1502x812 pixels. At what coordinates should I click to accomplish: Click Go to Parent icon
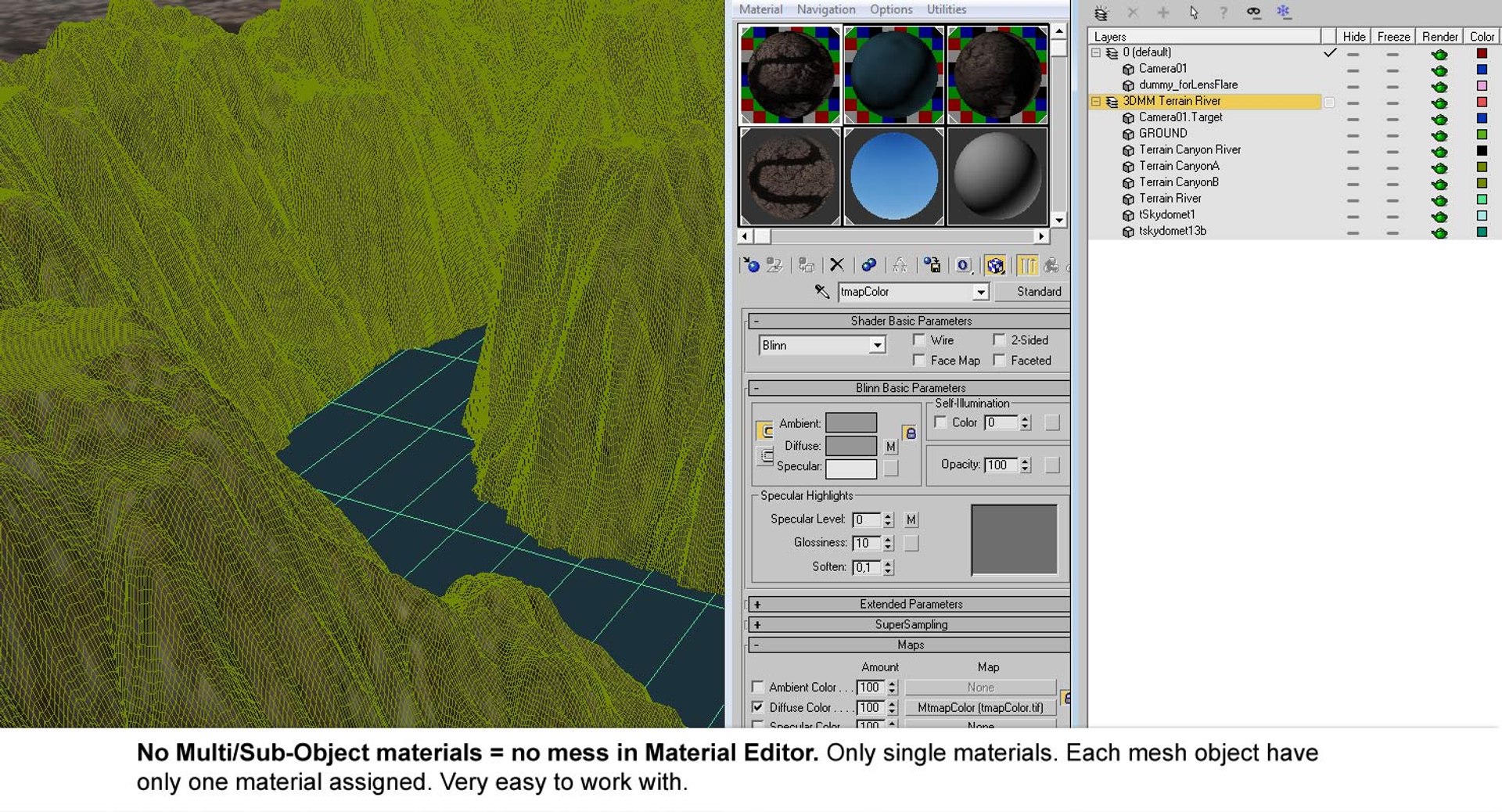[x=1052, y=265]
